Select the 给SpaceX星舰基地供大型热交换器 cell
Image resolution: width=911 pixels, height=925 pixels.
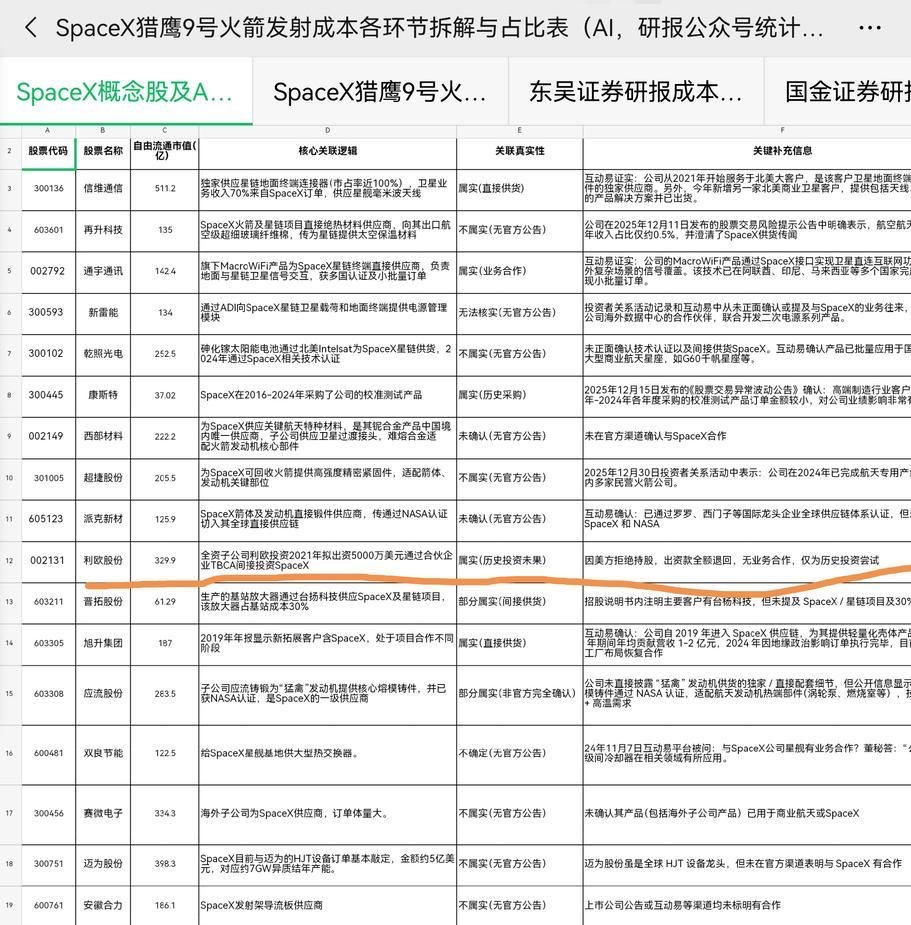click(x=327, y=754)
